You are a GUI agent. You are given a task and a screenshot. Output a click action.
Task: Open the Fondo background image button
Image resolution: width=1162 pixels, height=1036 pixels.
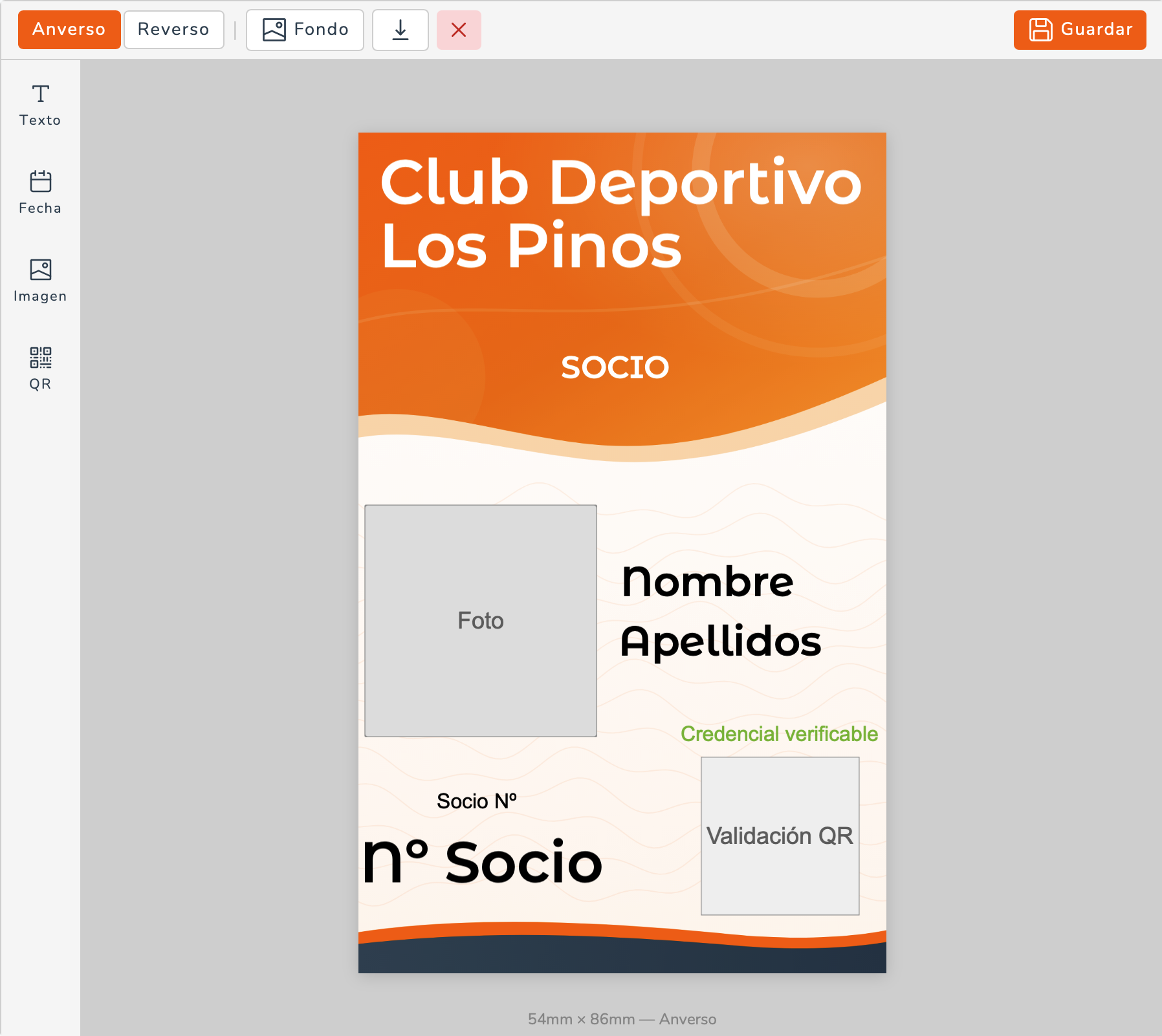305,30
